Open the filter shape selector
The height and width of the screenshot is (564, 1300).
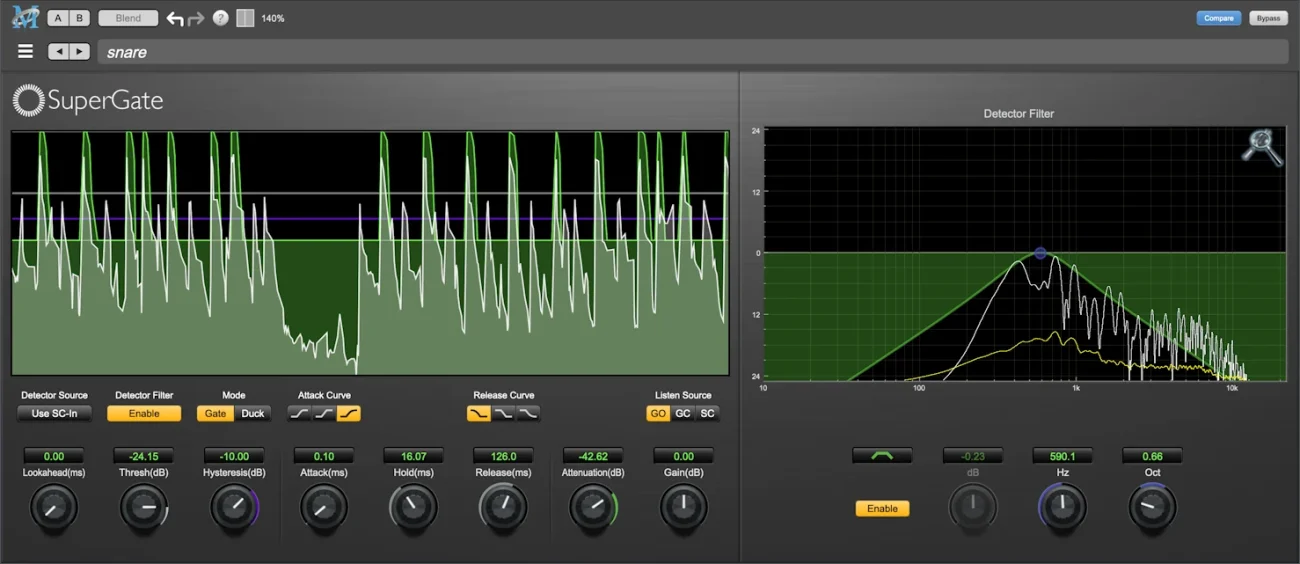click(x=882, y=456)
